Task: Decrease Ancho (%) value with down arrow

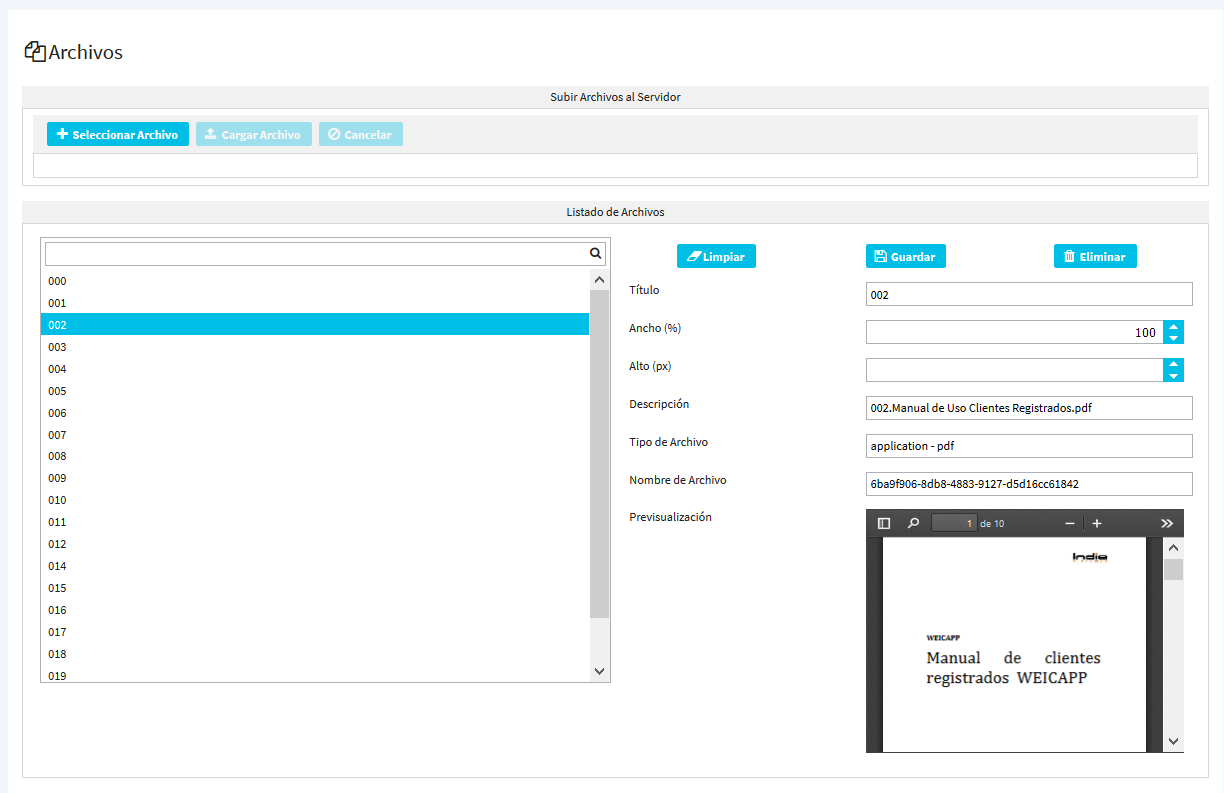Action: [x=1173, y=338]
